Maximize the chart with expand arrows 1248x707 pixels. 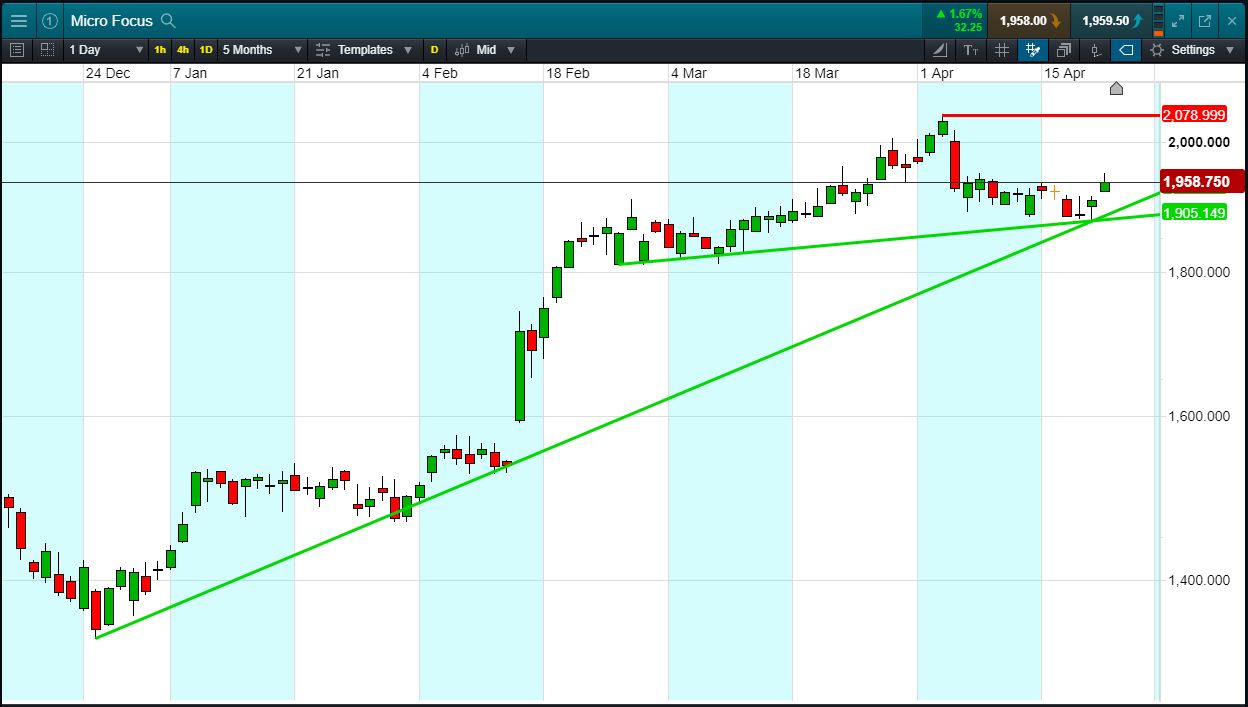click(1178, 20)
